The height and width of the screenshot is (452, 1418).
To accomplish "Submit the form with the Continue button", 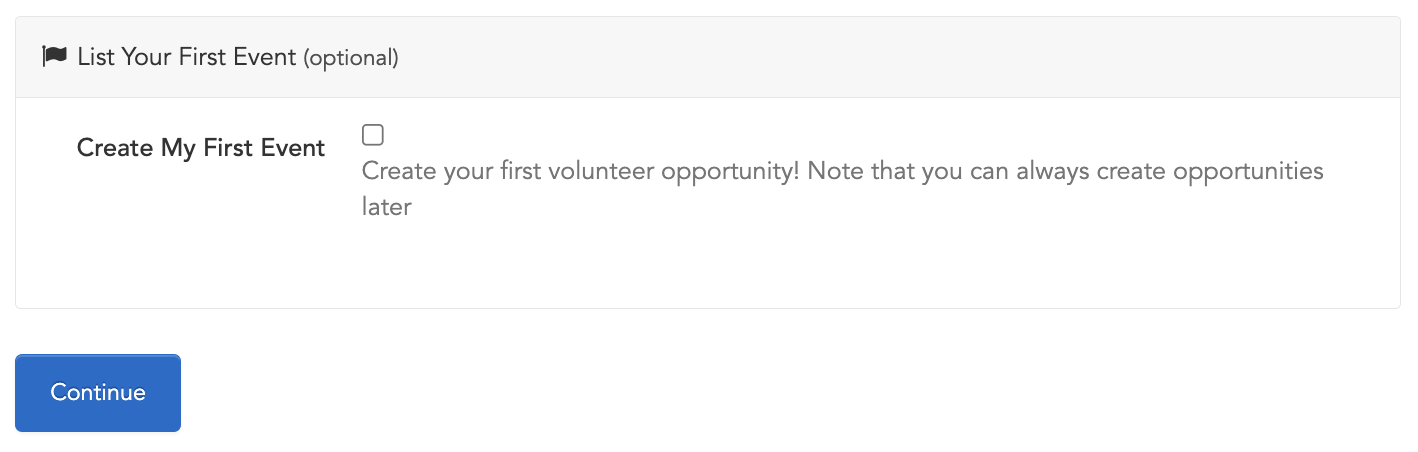I will [98, 393].
